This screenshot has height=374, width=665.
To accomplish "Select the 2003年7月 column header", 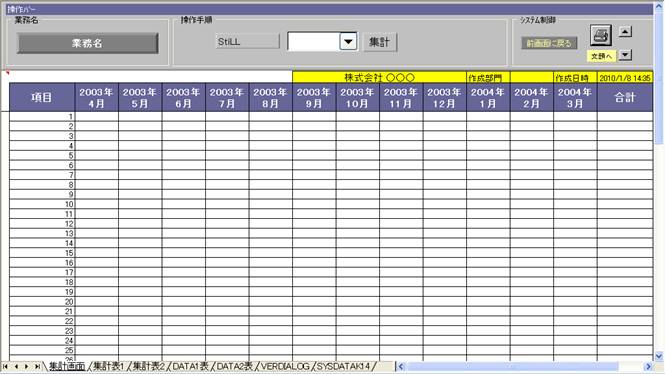I will [227, 98].
